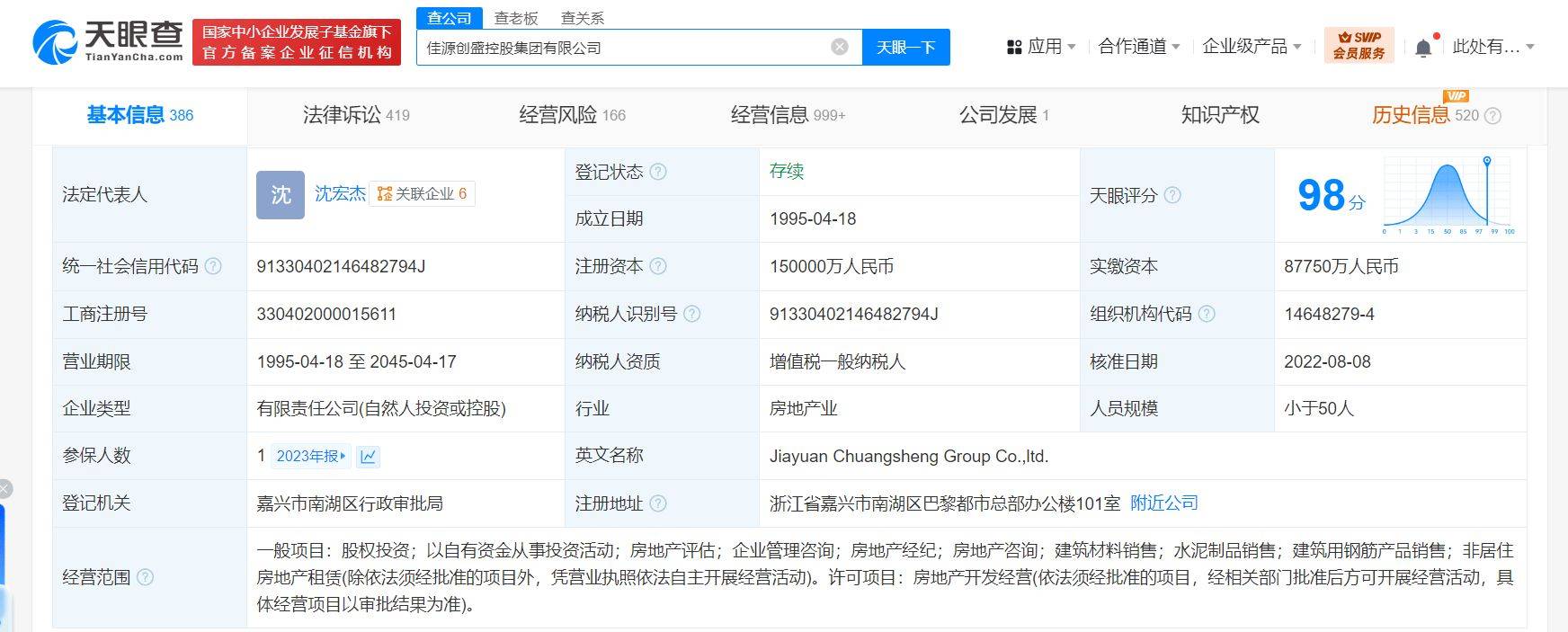Image resolution: width=1568 pixels, height=632 pixels.
Task: Open the 经营风险 166 tab
Action: 572,115
